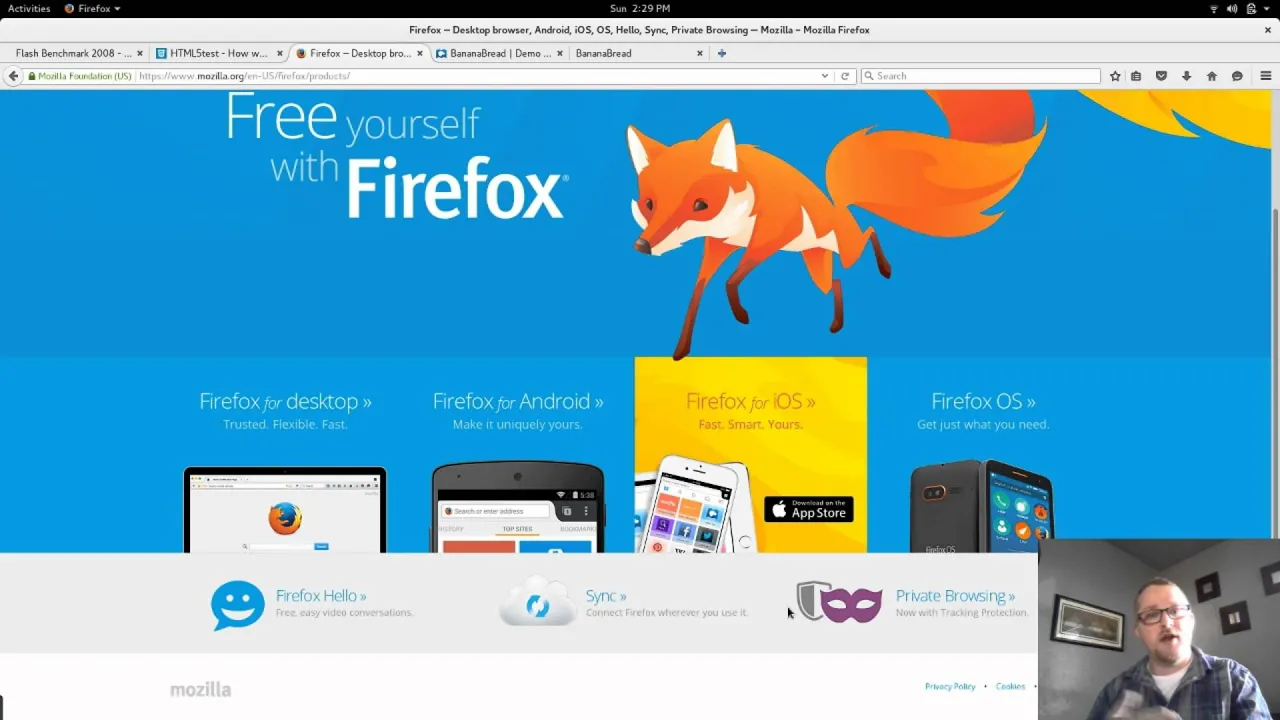1280x720 pixels.
Task: Reload the page with the refresh icon
Action: (x=845, y=76)
